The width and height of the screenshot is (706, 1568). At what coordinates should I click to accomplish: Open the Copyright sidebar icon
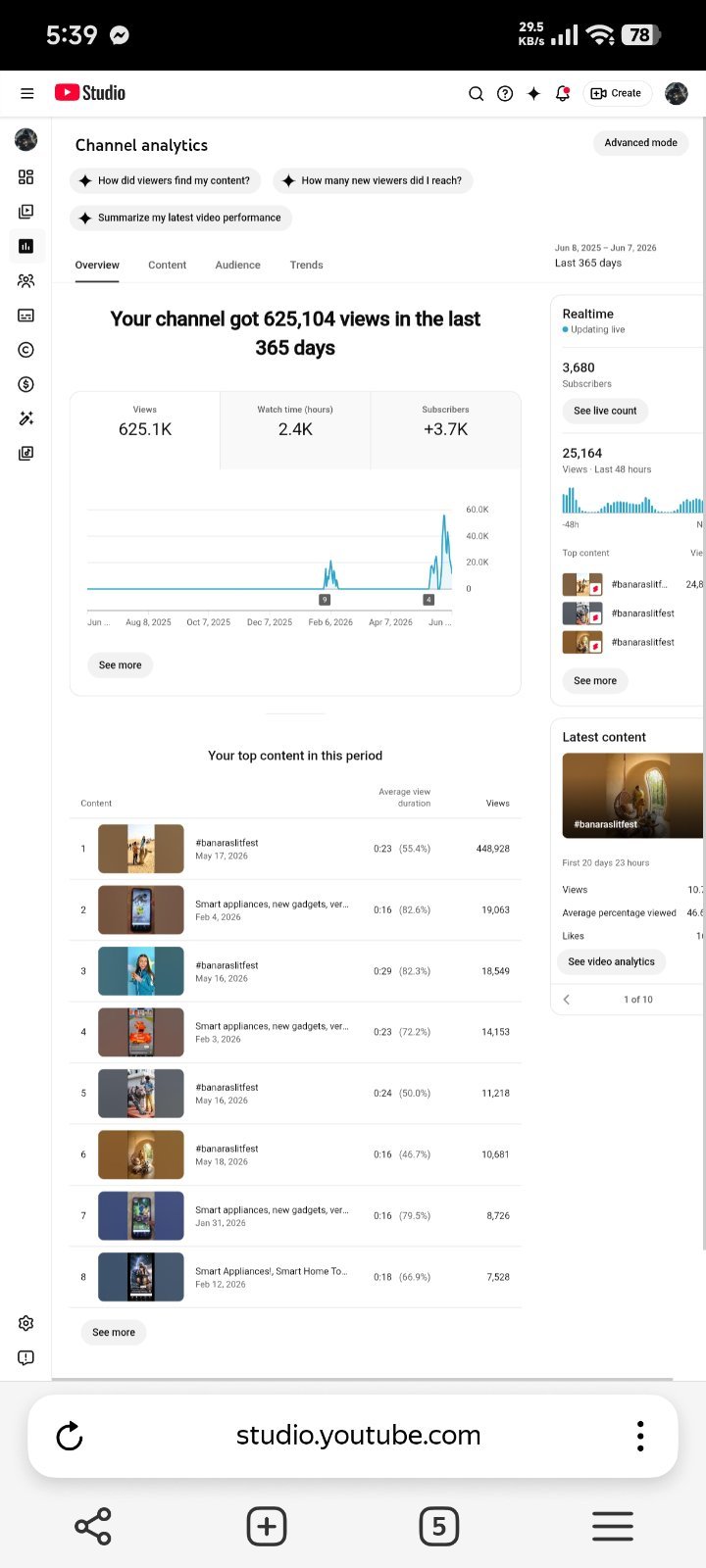pos(26,350)
